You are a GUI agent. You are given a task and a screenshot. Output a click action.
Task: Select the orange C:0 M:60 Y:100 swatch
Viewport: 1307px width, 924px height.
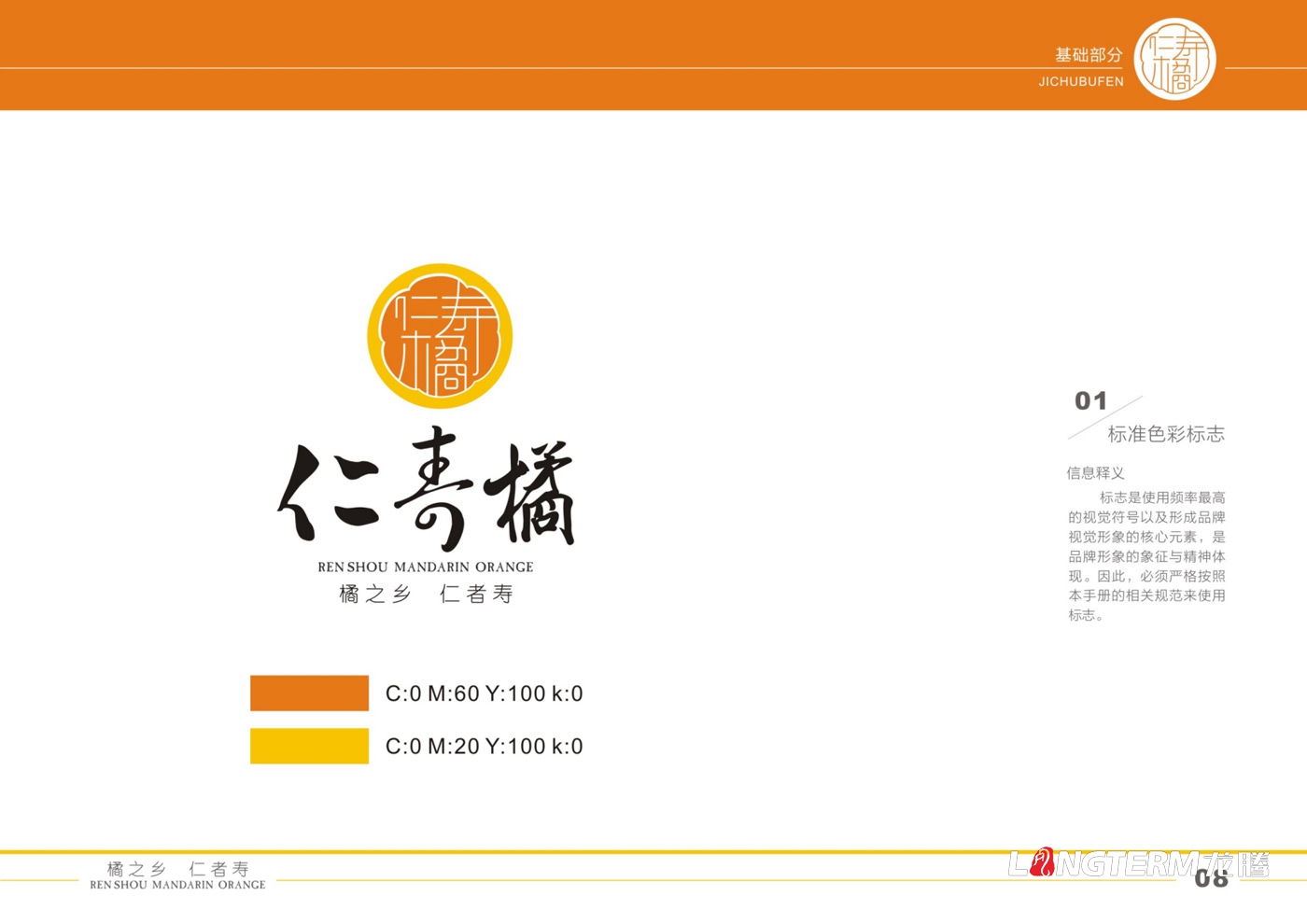(310, 693)
